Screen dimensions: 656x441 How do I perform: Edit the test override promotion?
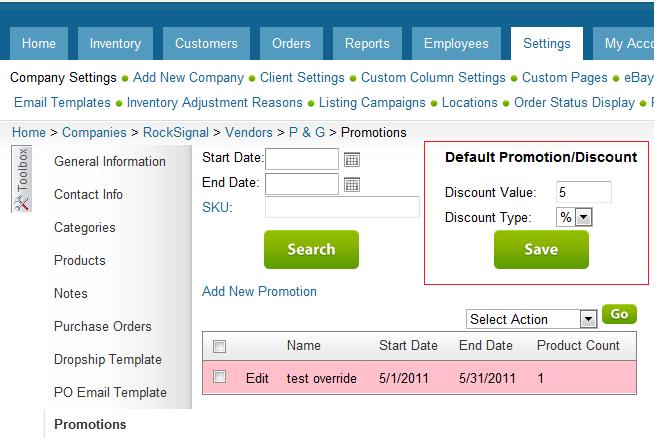click(x=257, y=378)
